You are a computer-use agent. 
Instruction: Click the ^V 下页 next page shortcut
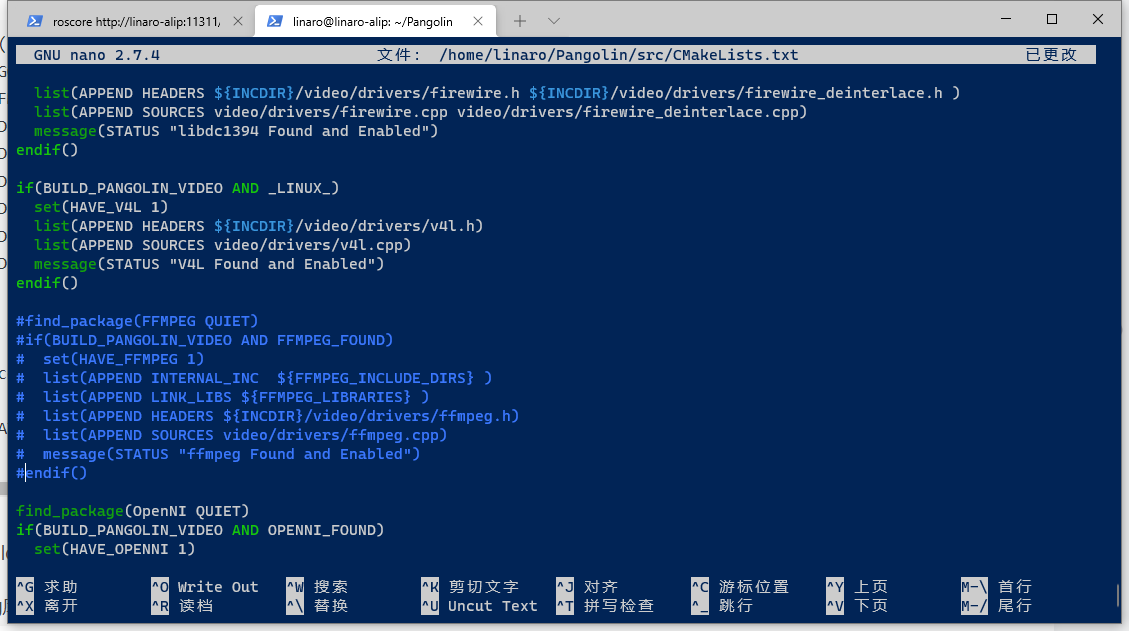pos(857,606)
